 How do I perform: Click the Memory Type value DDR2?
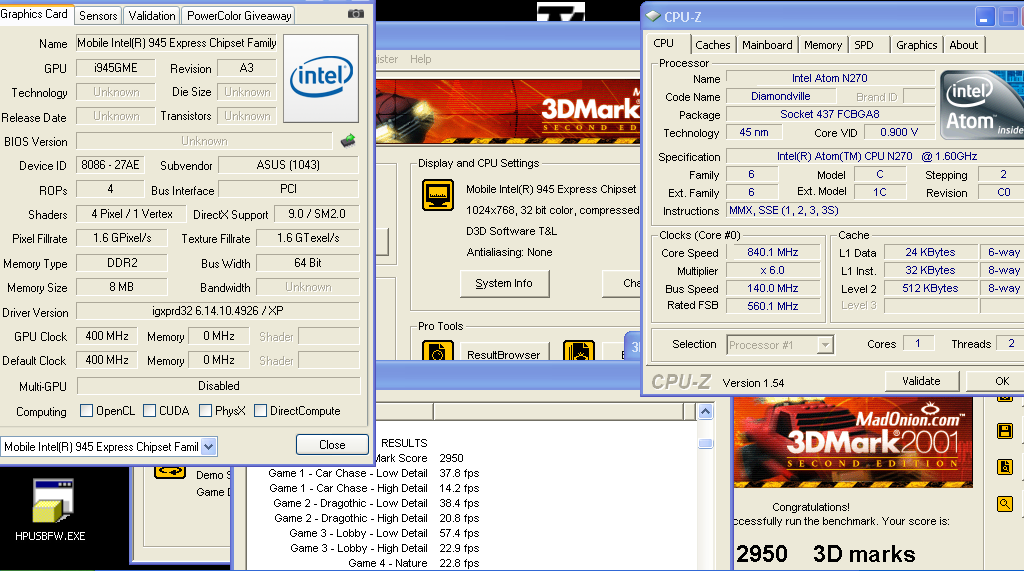[122, 263]
